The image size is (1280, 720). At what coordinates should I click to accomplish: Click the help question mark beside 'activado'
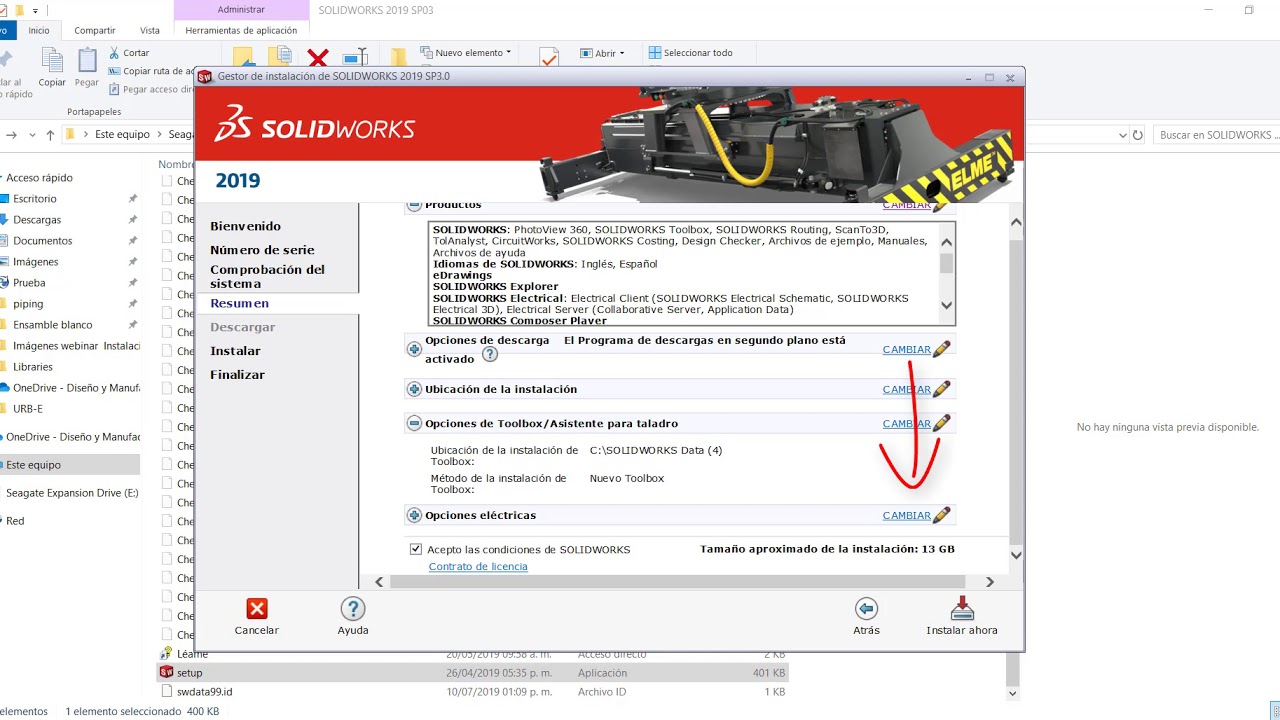490,354
